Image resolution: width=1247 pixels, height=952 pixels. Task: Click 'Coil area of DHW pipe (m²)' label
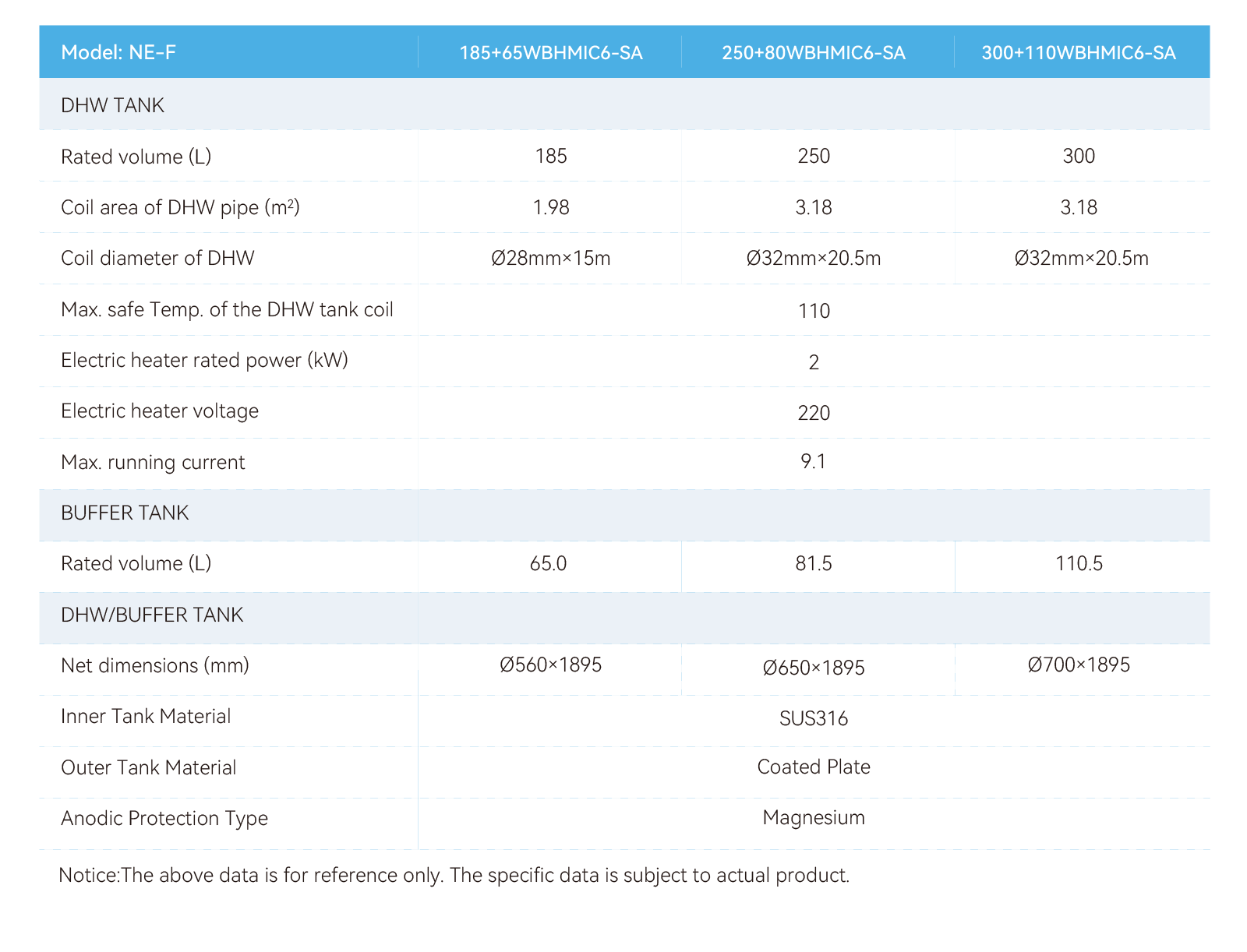[180, 207]
